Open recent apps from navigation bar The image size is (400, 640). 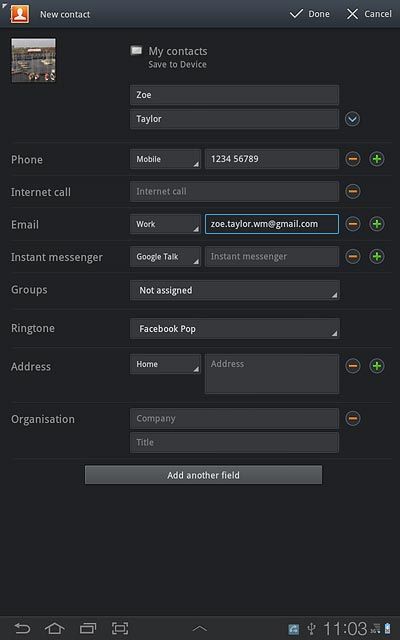coord(88,628)
